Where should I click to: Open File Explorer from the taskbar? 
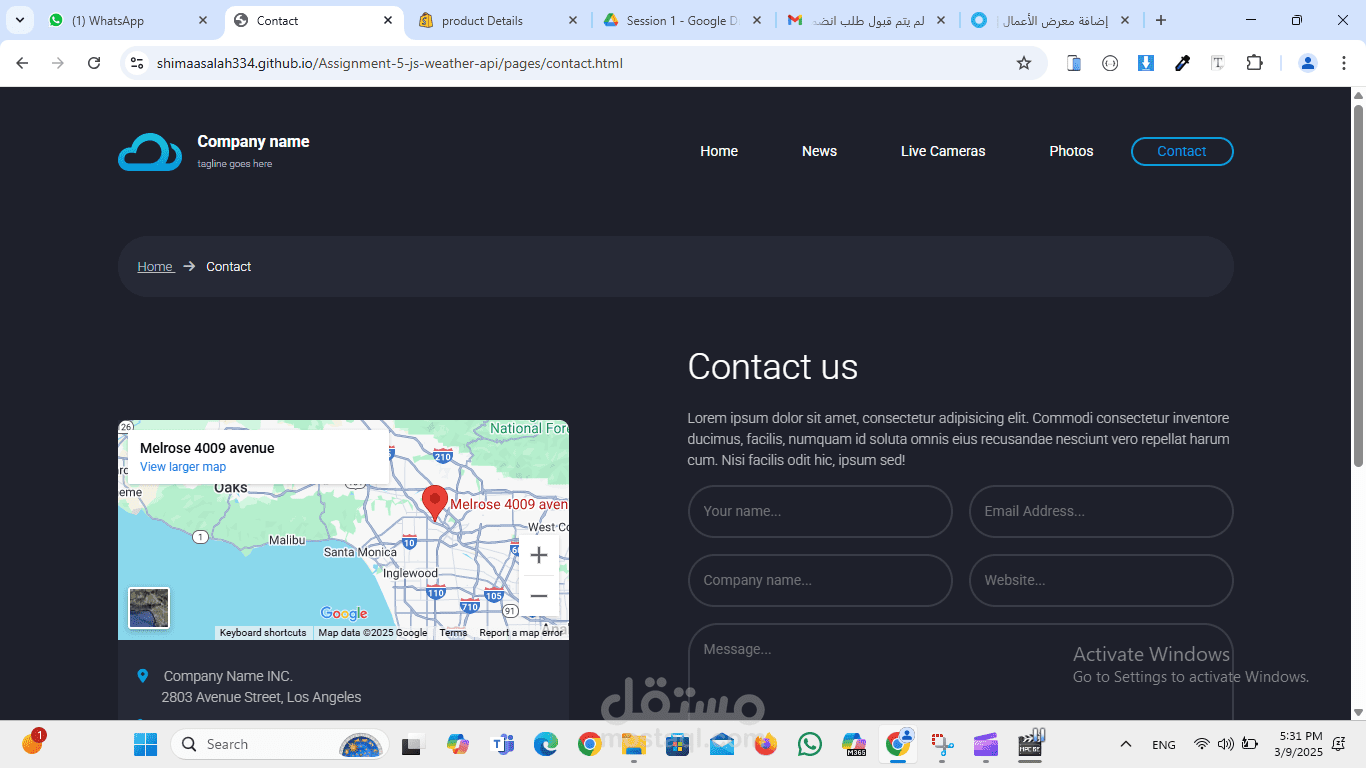click(x=633, y=744)
